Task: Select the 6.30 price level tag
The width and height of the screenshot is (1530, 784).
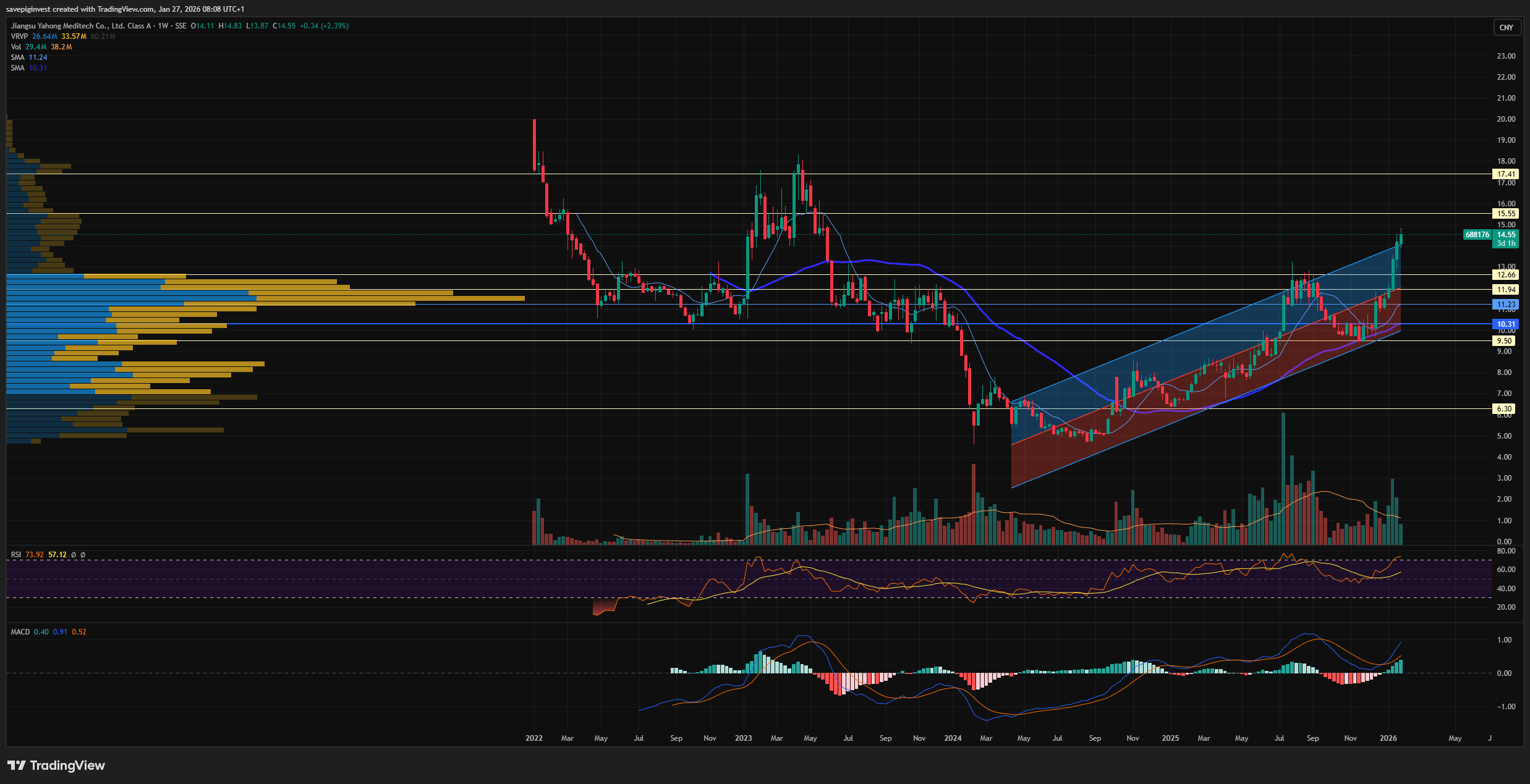Action: point(1504,409)
